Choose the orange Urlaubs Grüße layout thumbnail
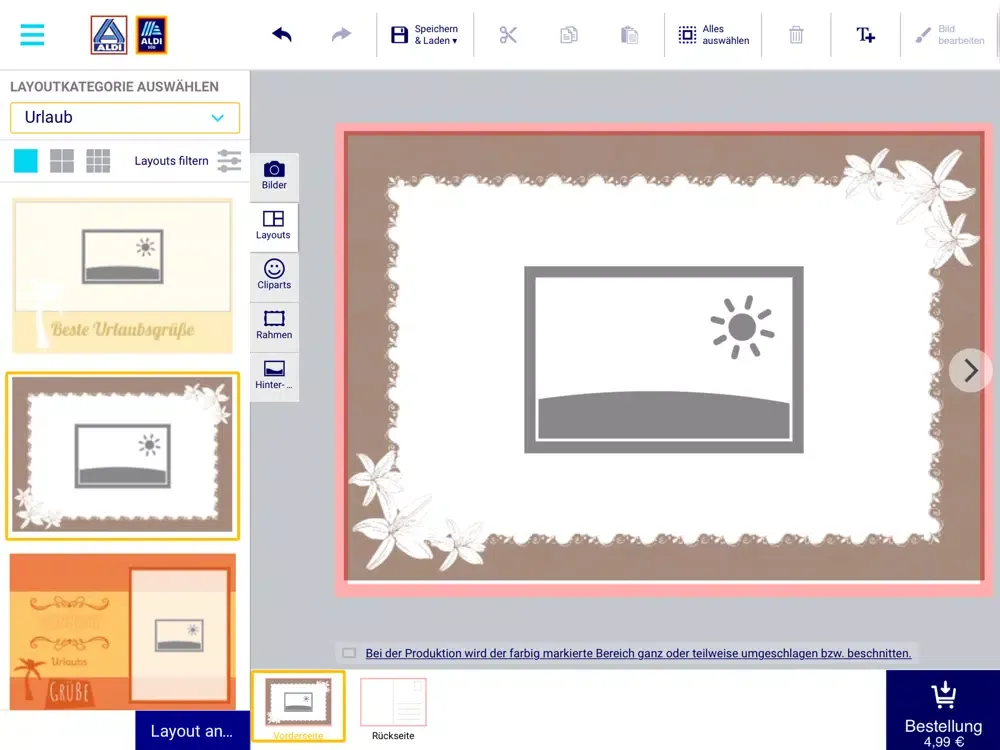1000x750 pixels. 122,631
